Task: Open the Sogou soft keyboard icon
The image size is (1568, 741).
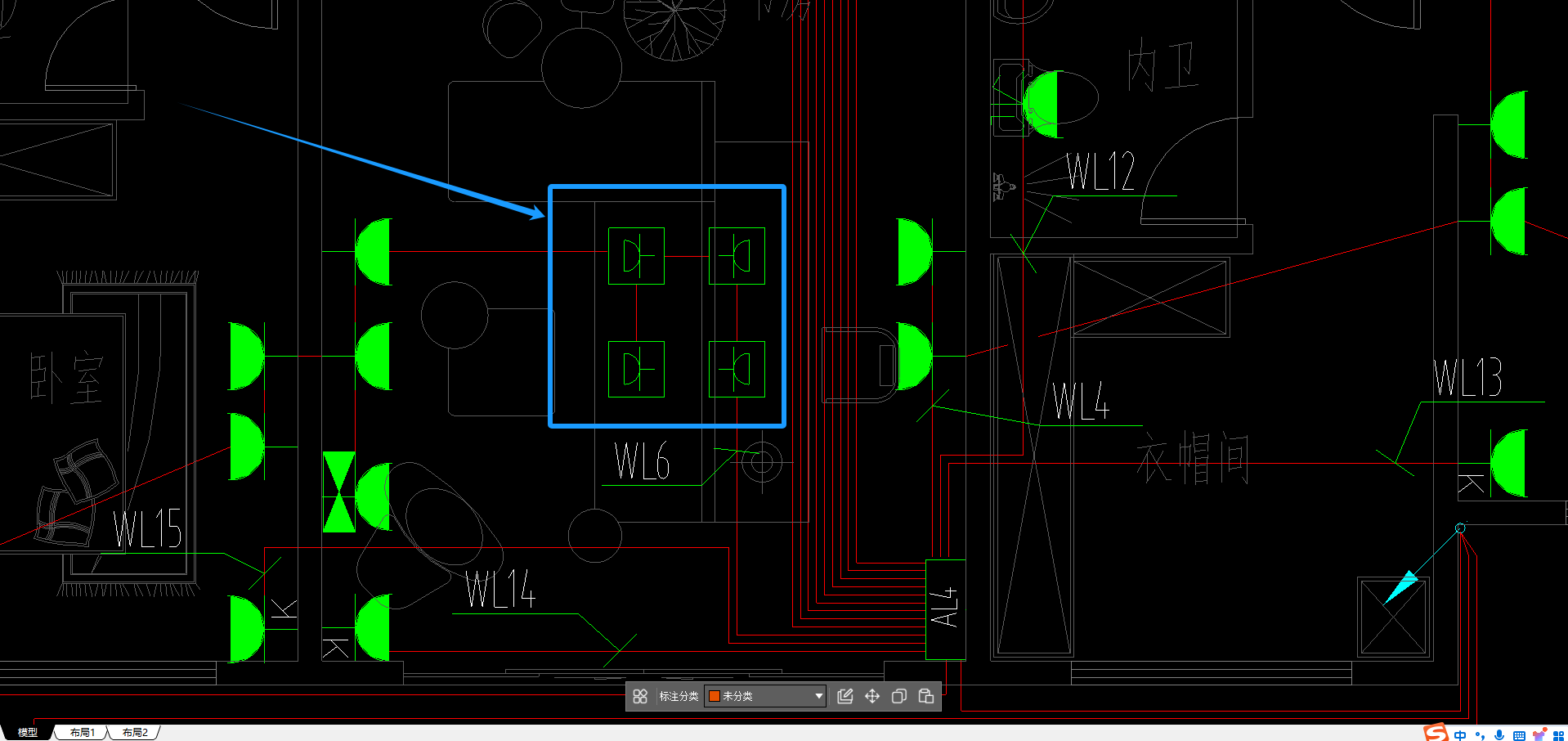Action: (1519, 735)
